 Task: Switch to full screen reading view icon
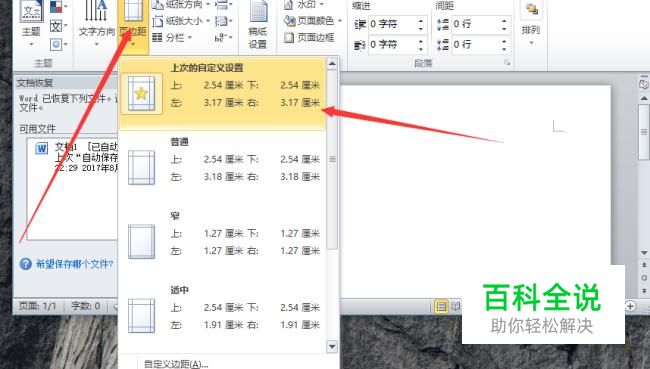coord(455,307)
